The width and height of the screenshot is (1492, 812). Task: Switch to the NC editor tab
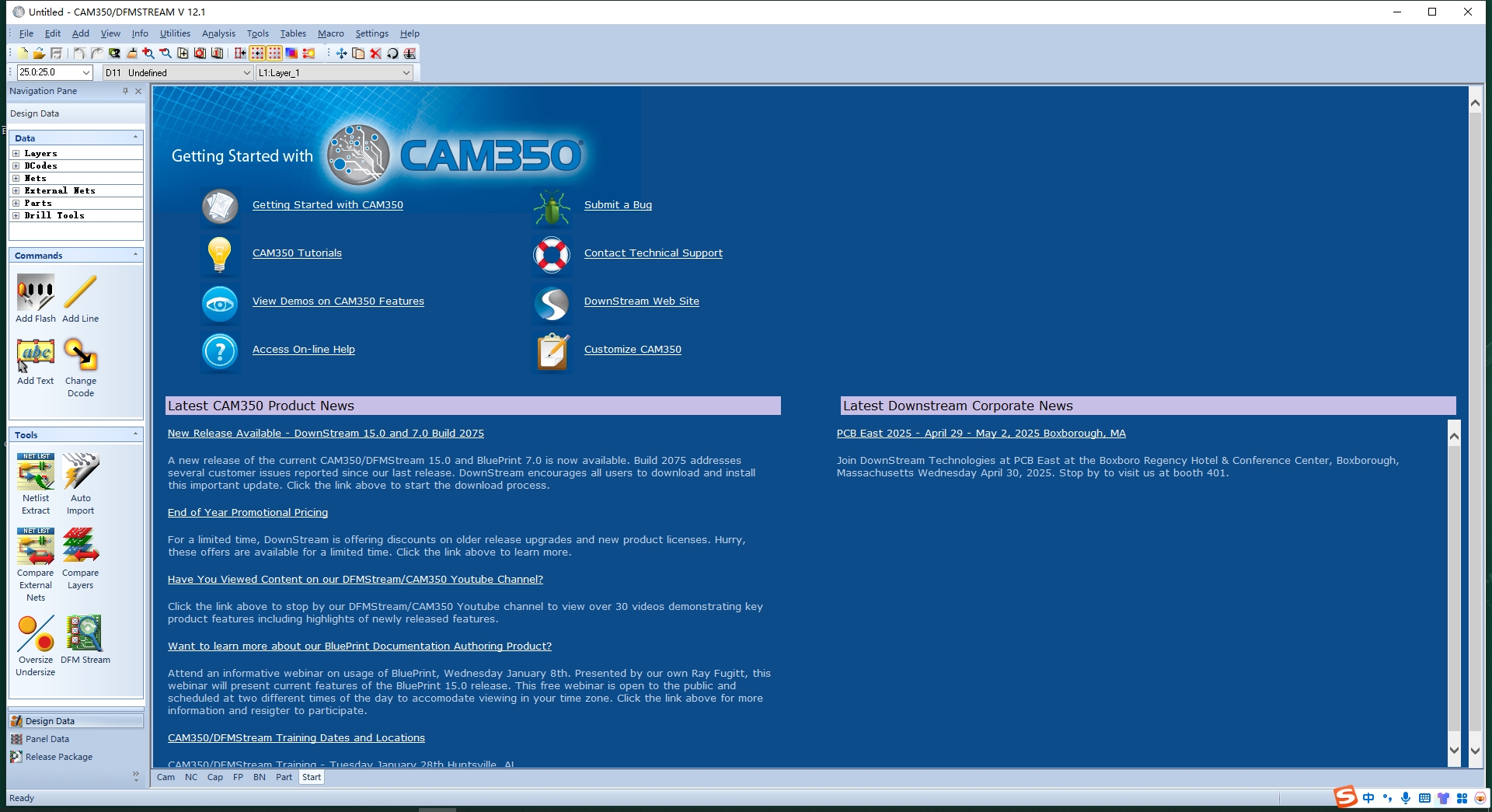191,777
